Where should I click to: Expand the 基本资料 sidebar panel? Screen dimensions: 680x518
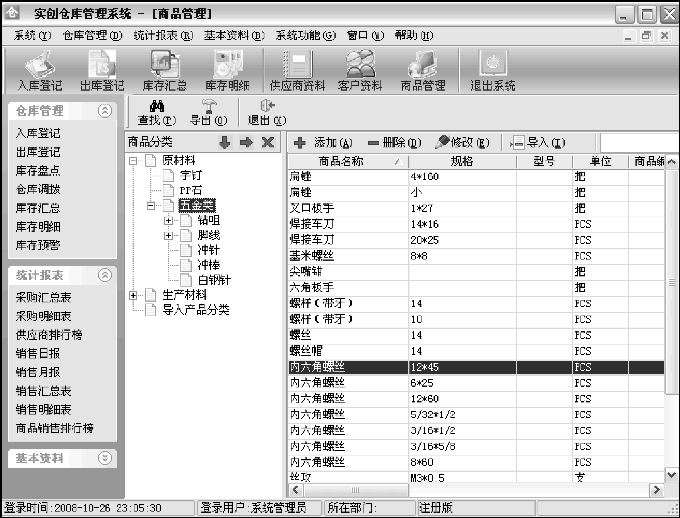pos(105,458)
